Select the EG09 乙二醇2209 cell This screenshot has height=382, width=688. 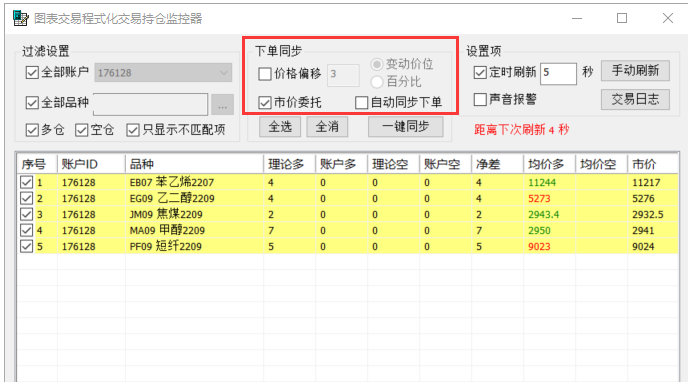(x=194, y=198)
